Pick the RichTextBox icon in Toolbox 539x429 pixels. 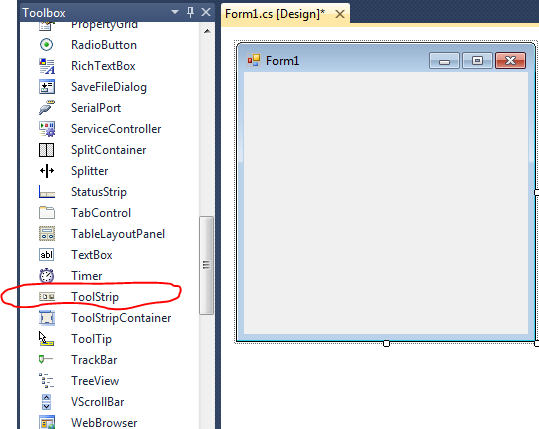(46, 66)
